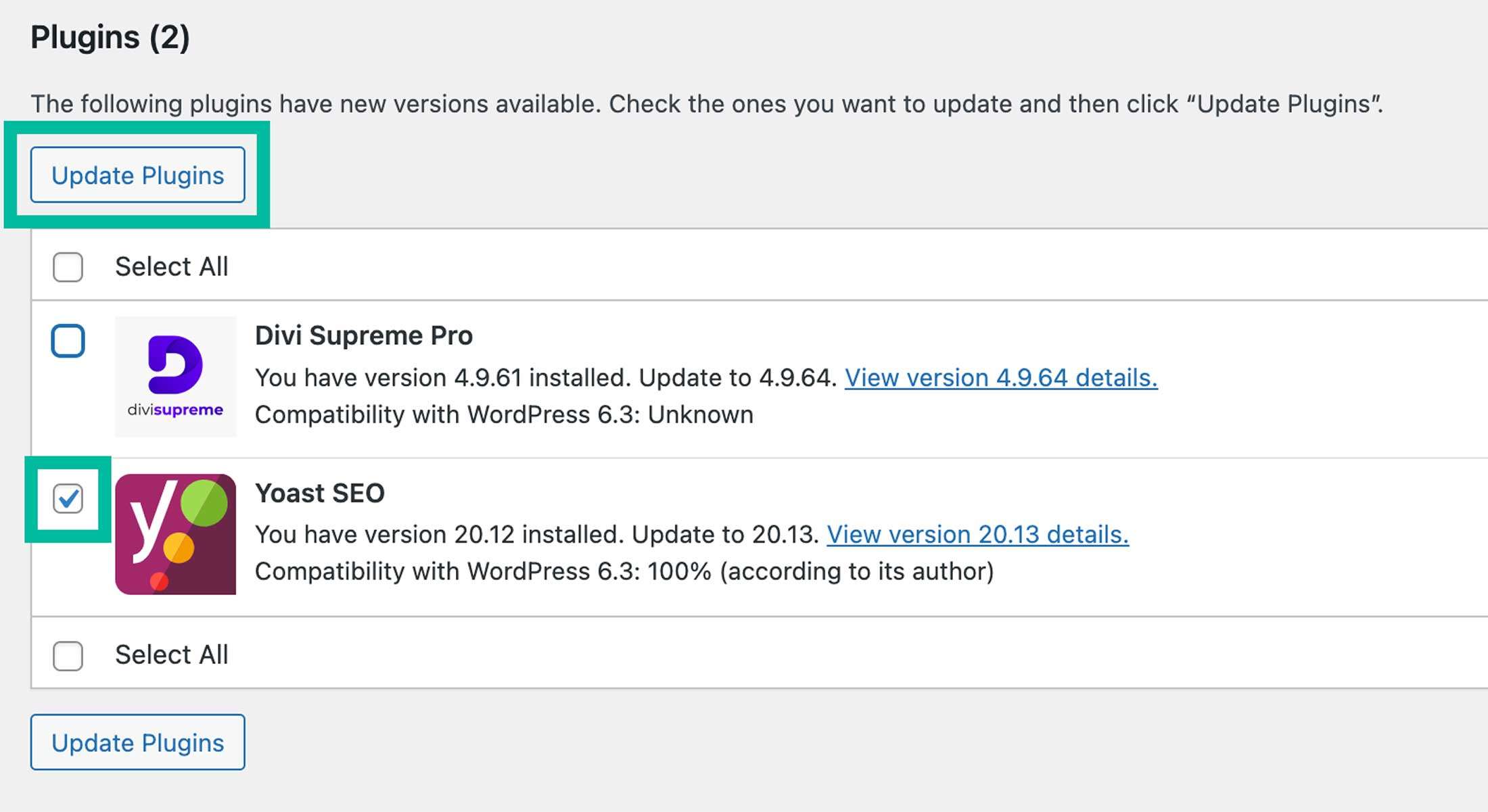Click the highlighted top Update Plugins button
The width and height of the screenshot is (1488, 812).
(x=137, y=175)
